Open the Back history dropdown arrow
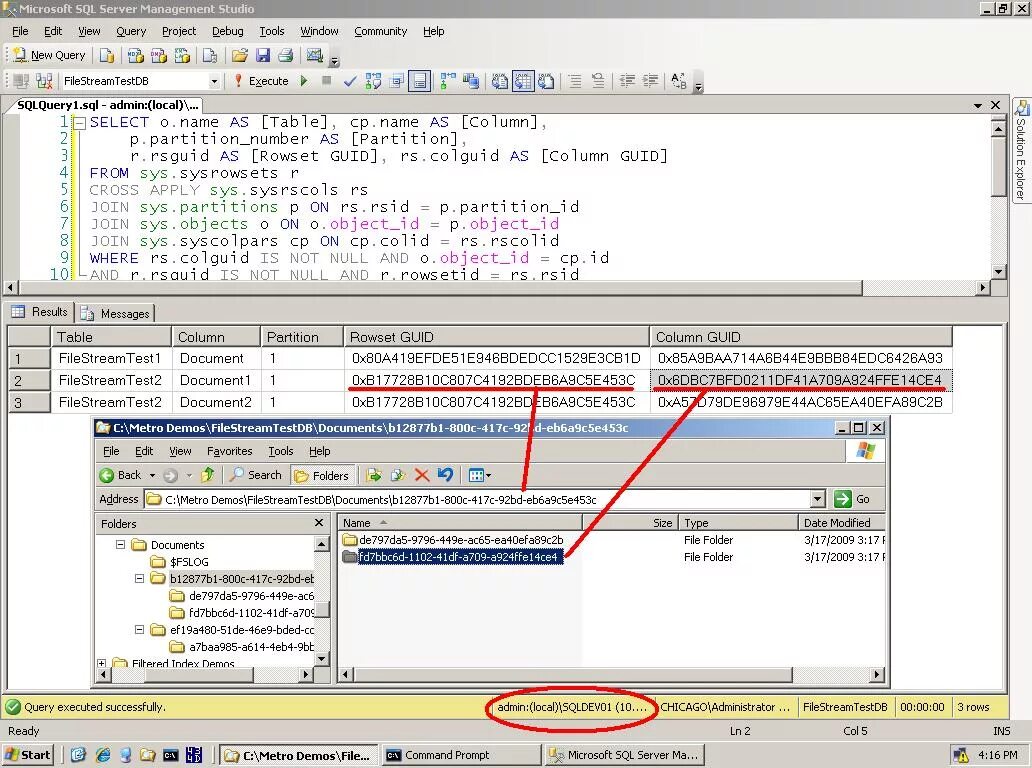1032x768 pixels. [152, 475]
